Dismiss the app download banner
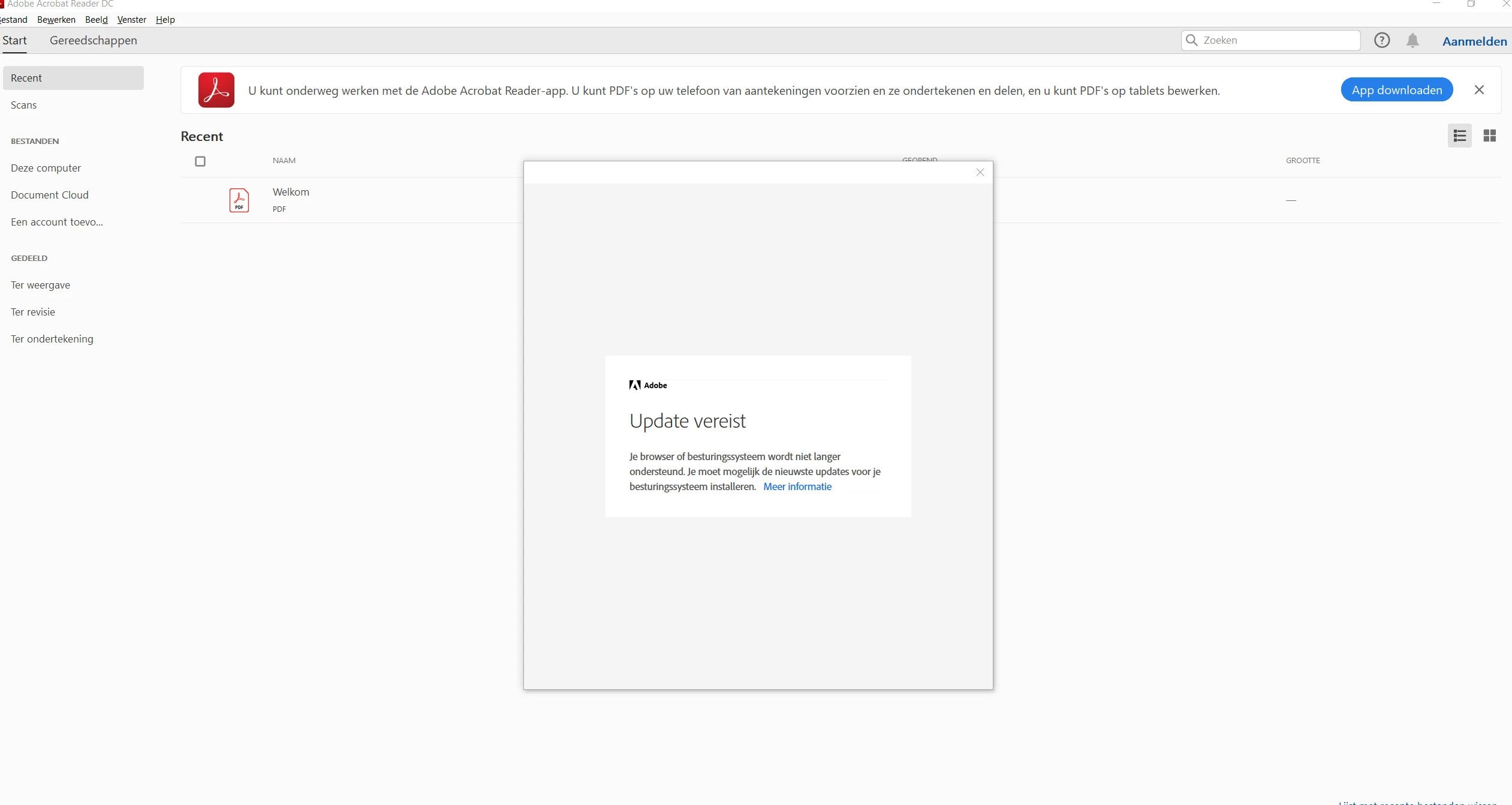This screenshot has height=805, width=1512. click(x=1479, y=90)
